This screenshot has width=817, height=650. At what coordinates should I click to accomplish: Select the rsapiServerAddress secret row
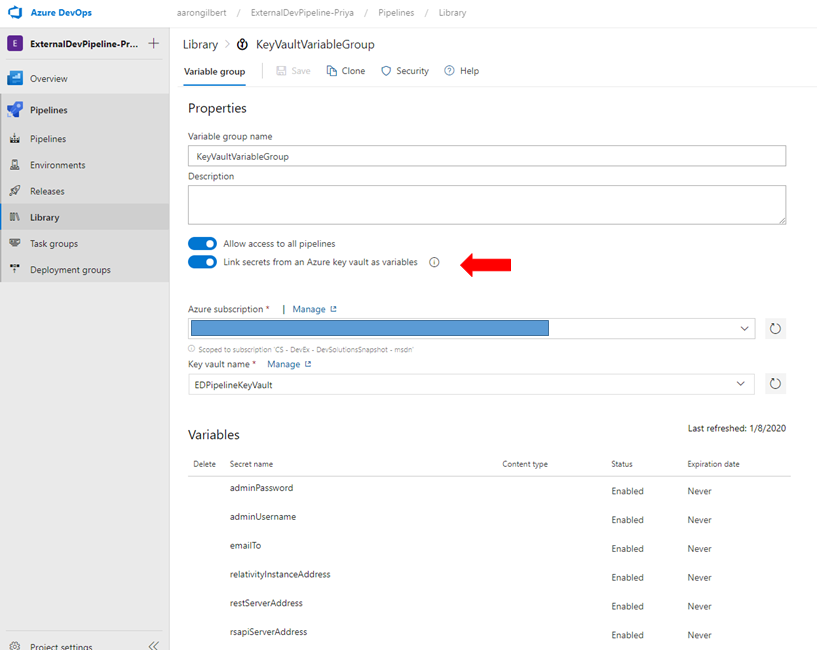tap(489, 634)
